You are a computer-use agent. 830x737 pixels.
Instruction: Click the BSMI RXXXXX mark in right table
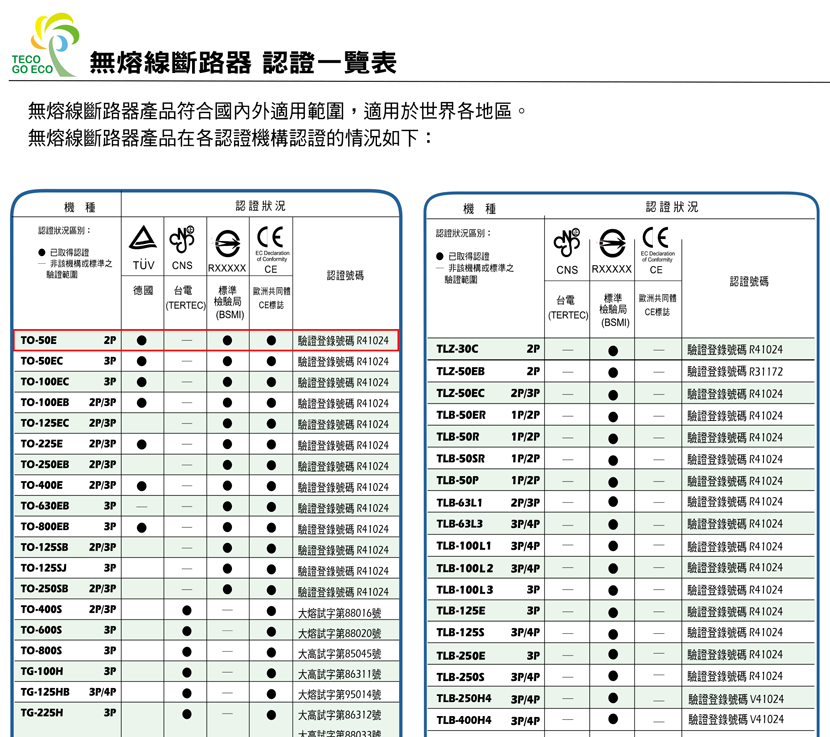[x=612, y=243]
